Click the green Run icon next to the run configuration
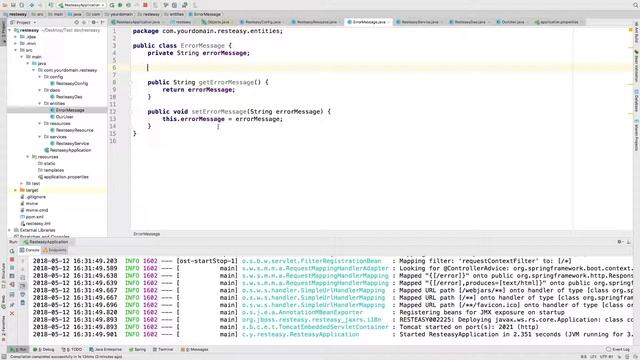This screenshot has height=360, width=640. 112,5
